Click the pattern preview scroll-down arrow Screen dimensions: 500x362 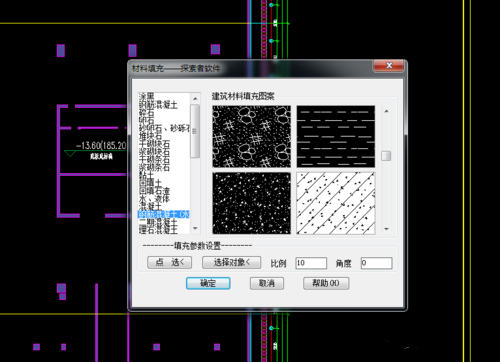coord(386,229)
